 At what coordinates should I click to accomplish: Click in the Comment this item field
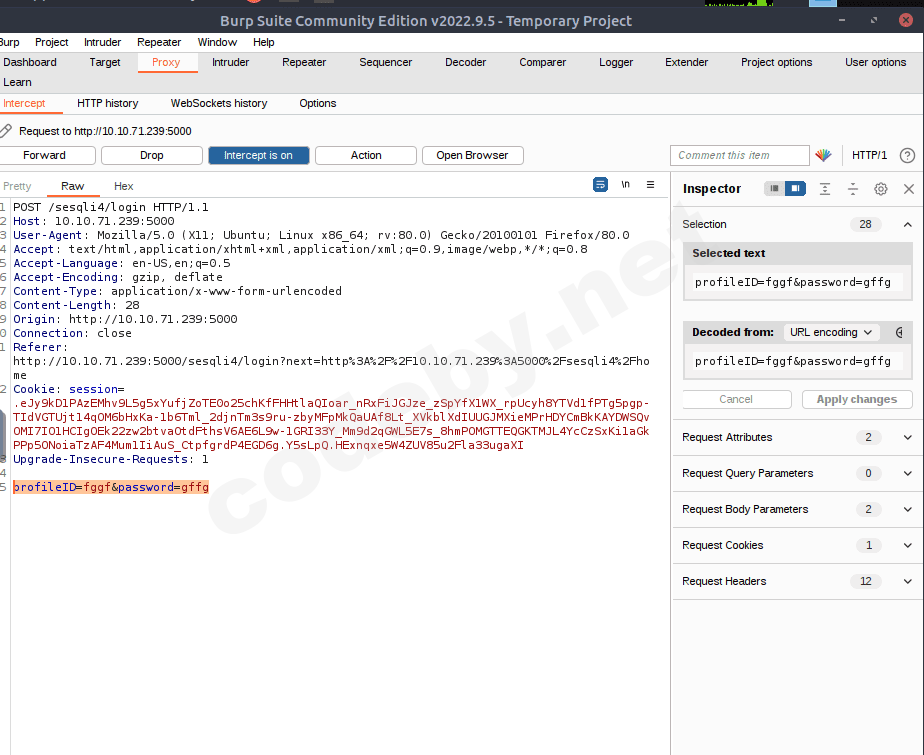coord(739,155)
